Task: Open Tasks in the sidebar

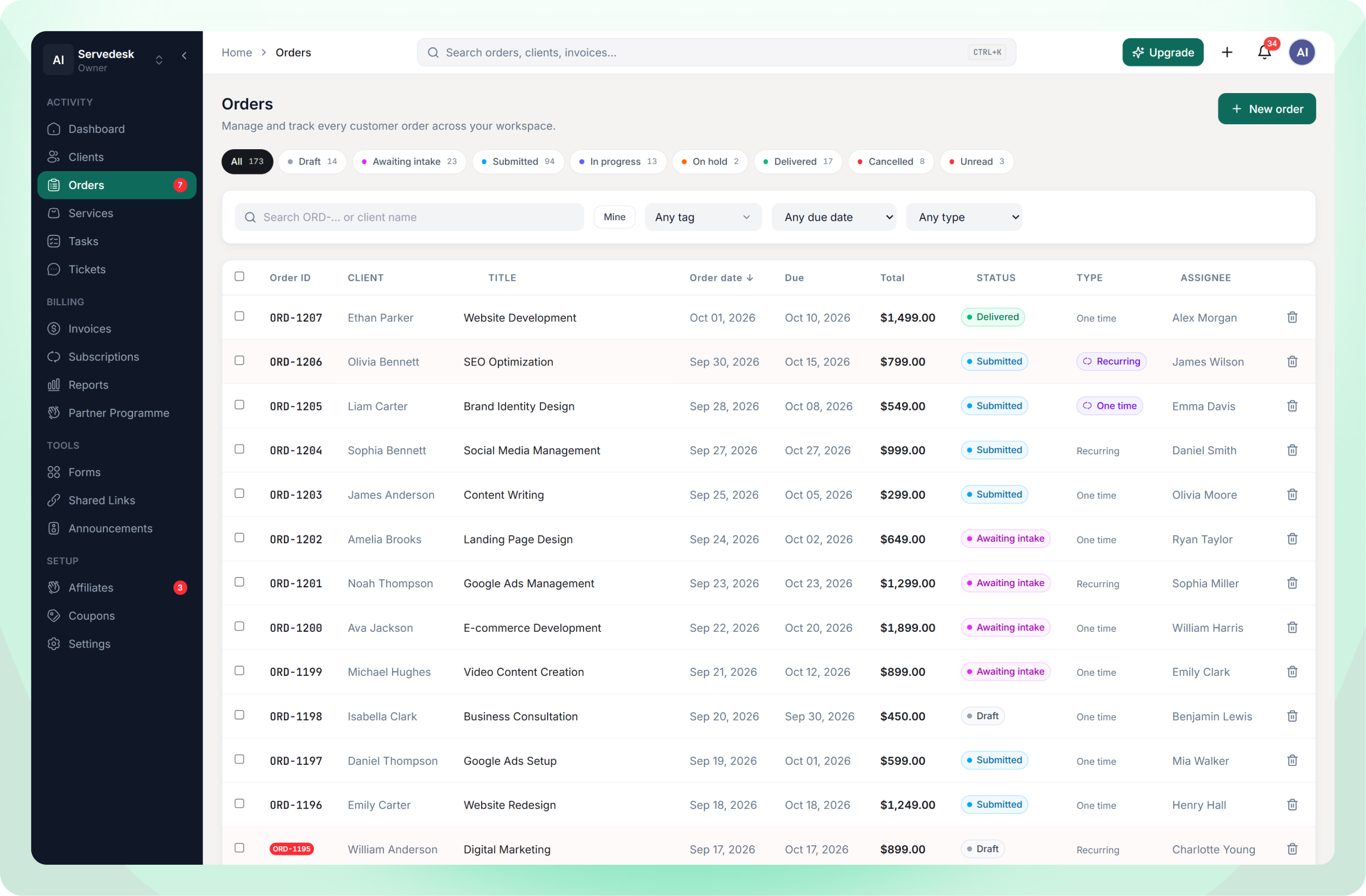Action: click(117, 242)
